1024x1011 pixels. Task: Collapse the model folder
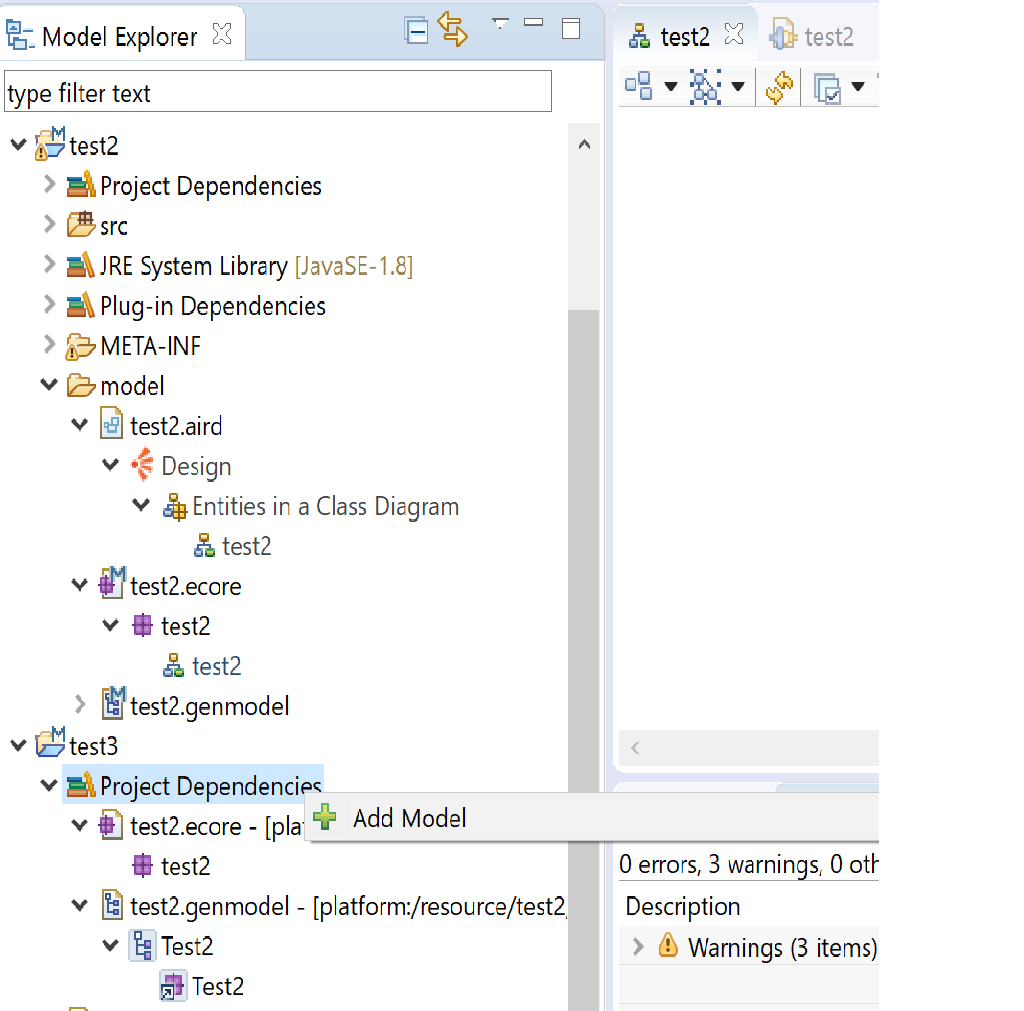[x=49, y=385]
